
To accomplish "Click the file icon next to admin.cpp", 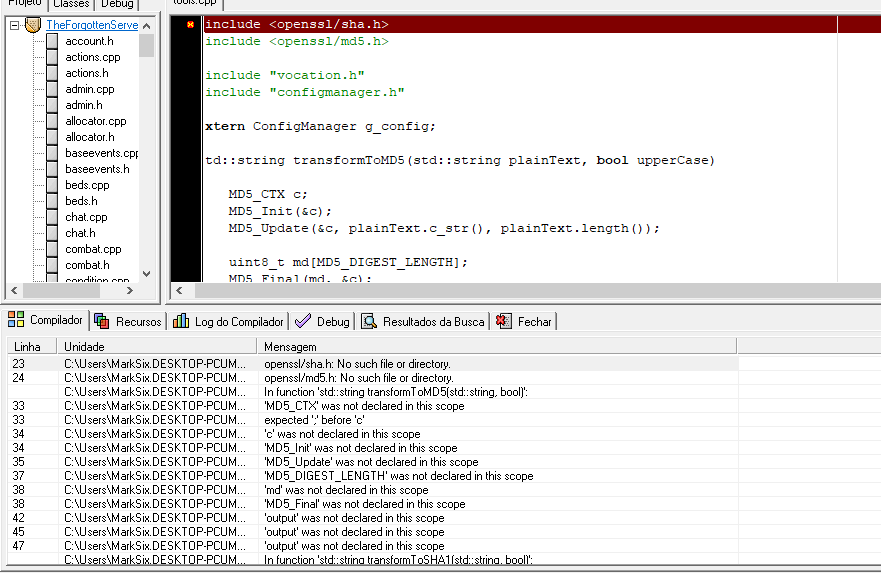I will click(52, 89).
